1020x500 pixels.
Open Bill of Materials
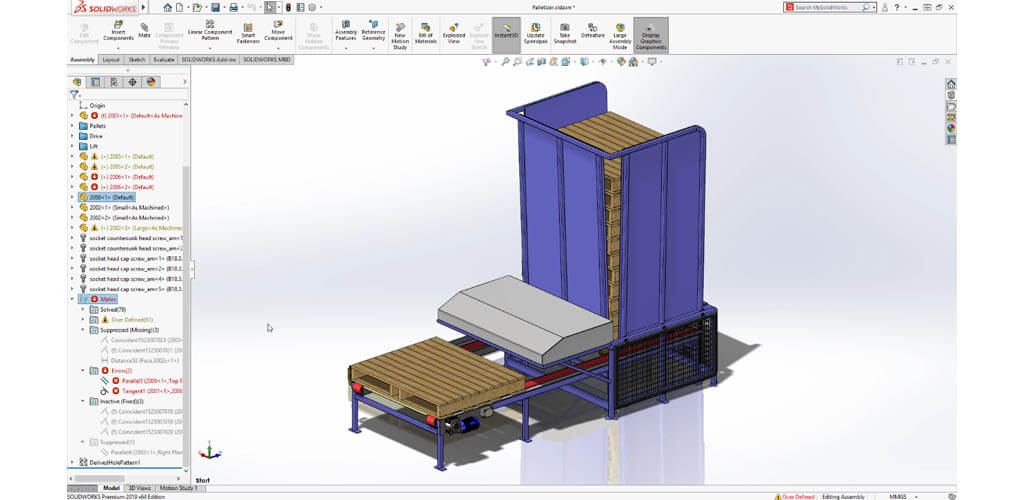click(x=425, y=31)
